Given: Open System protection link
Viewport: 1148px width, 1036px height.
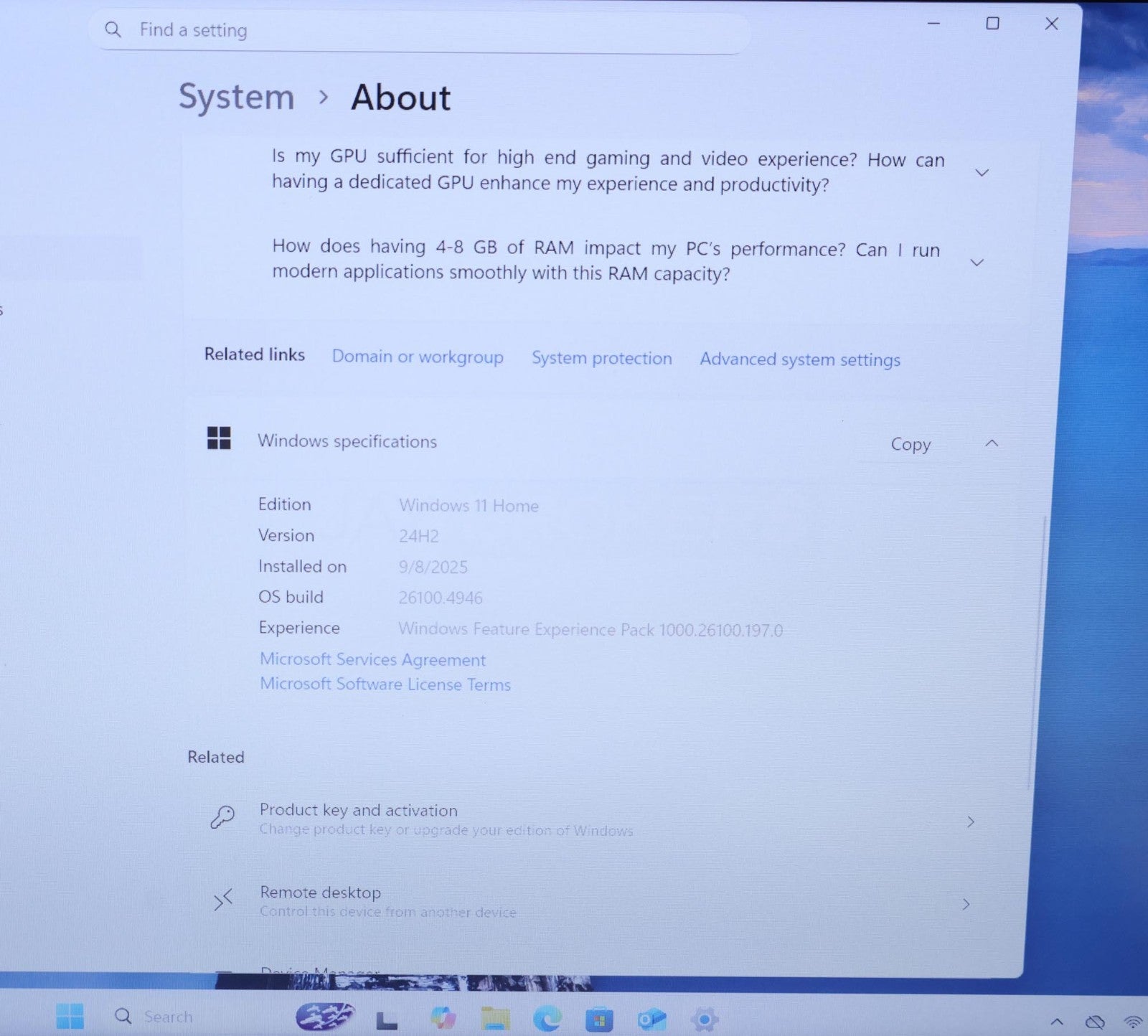Looking at the screenshot, I should tap(601, 358).
